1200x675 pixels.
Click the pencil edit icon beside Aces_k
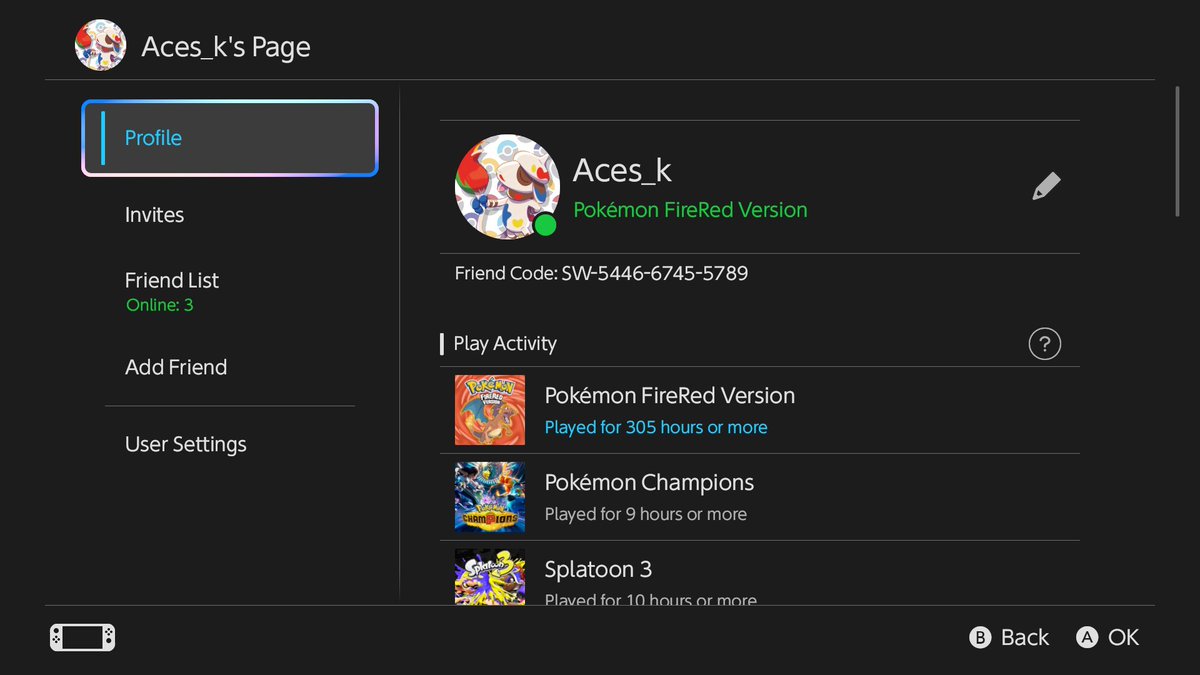click(1046, 187)
